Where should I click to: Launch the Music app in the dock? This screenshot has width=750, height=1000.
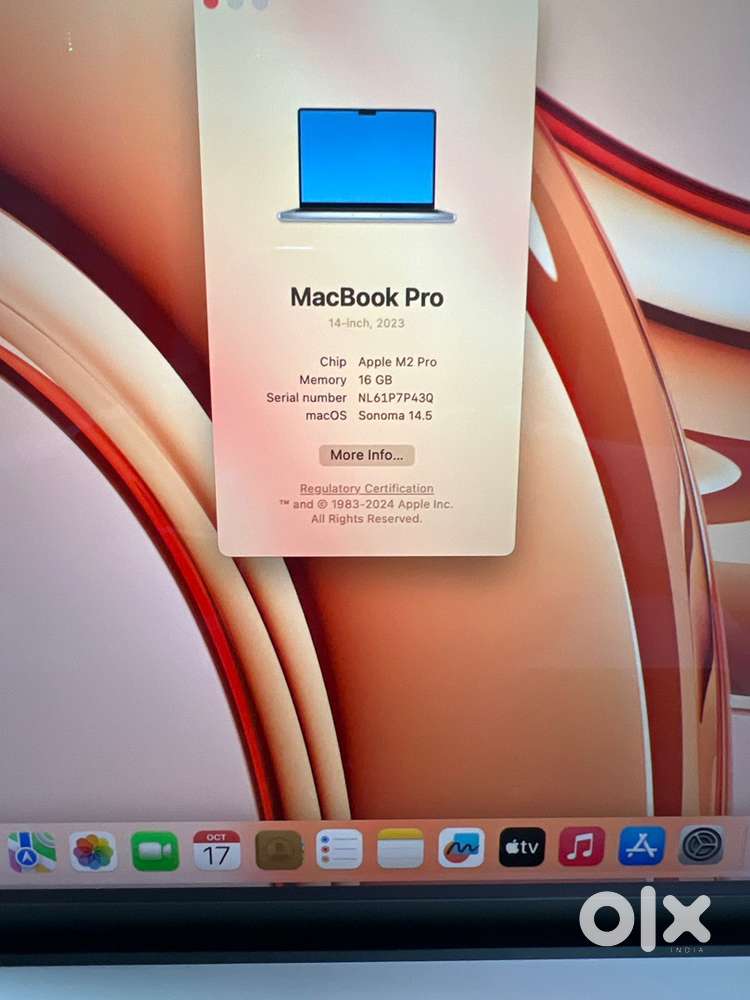point(581,847)
